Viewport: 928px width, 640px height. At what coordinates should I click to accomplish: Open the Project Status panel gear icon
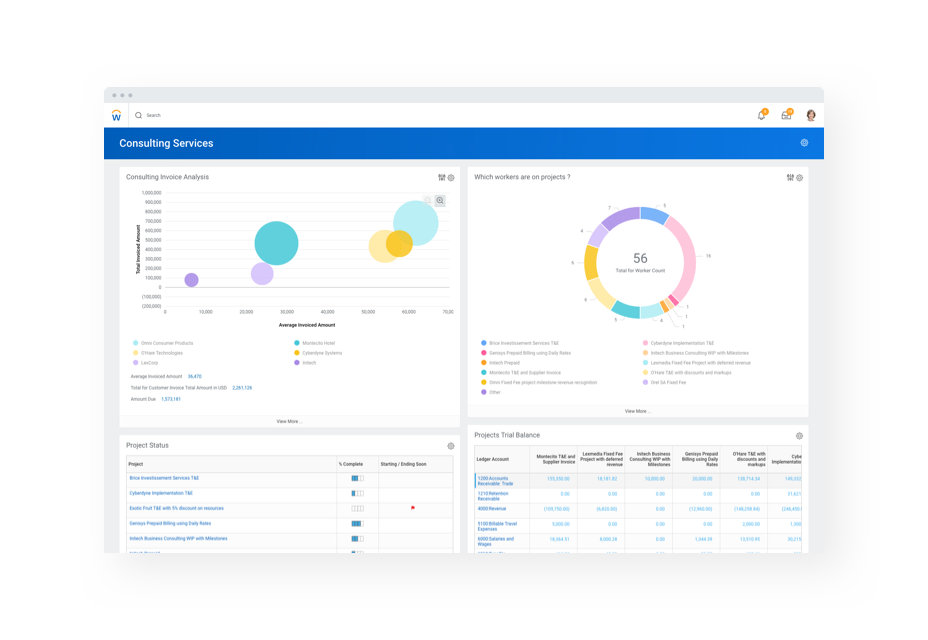coord(450,445)
